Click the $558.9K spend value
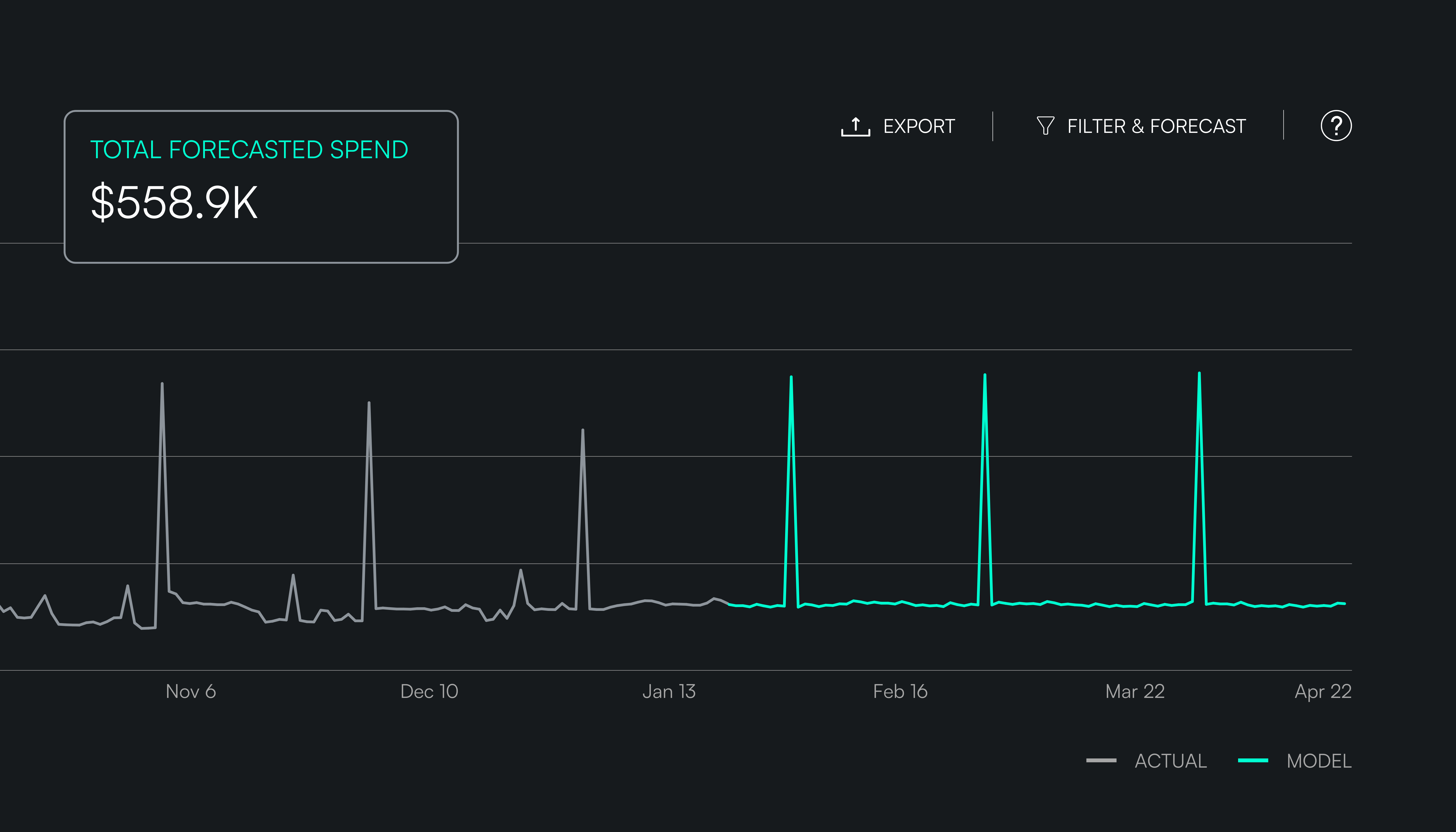 (174, 202)
